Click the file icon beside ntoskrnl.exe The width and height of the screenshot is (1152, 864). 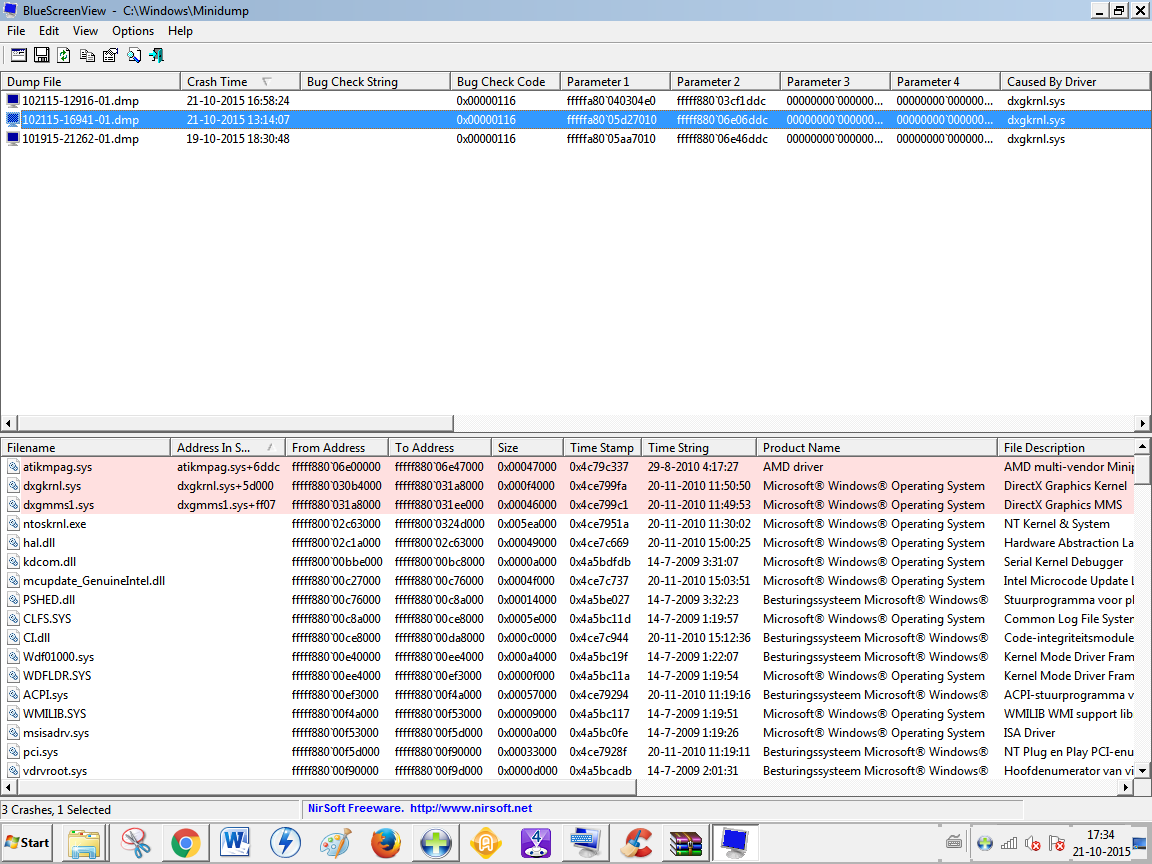[x=13, y=524]
